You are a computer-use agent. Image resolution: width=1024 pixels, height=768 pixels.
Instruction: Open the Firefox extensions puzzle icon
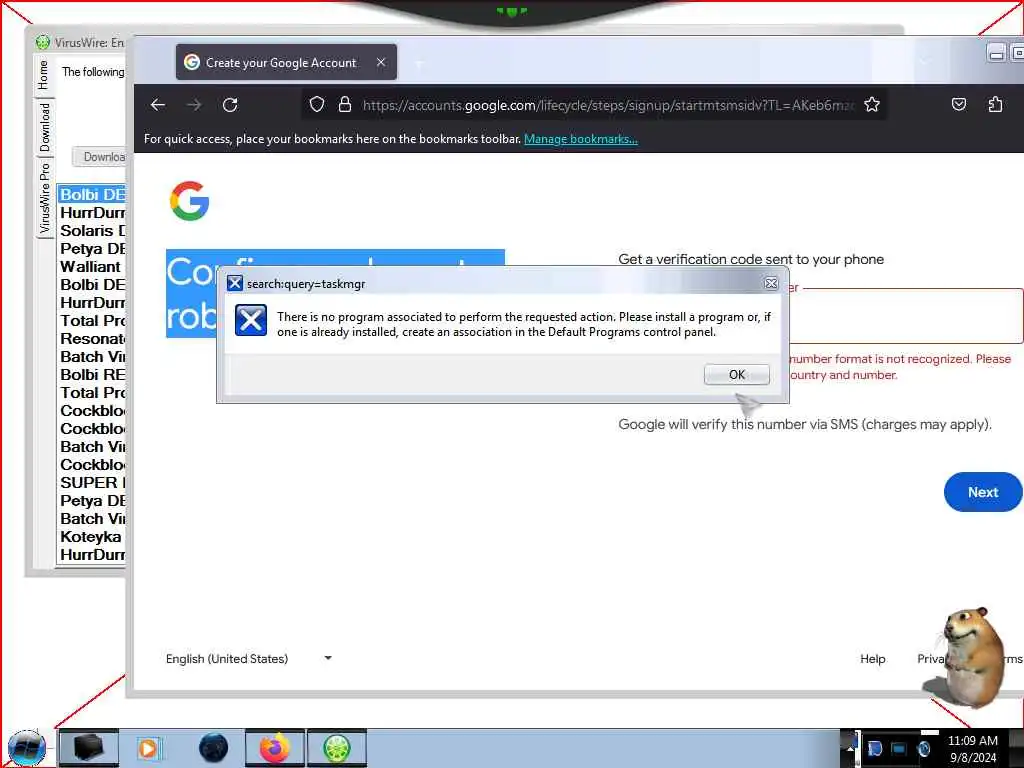tap(995, 104)
